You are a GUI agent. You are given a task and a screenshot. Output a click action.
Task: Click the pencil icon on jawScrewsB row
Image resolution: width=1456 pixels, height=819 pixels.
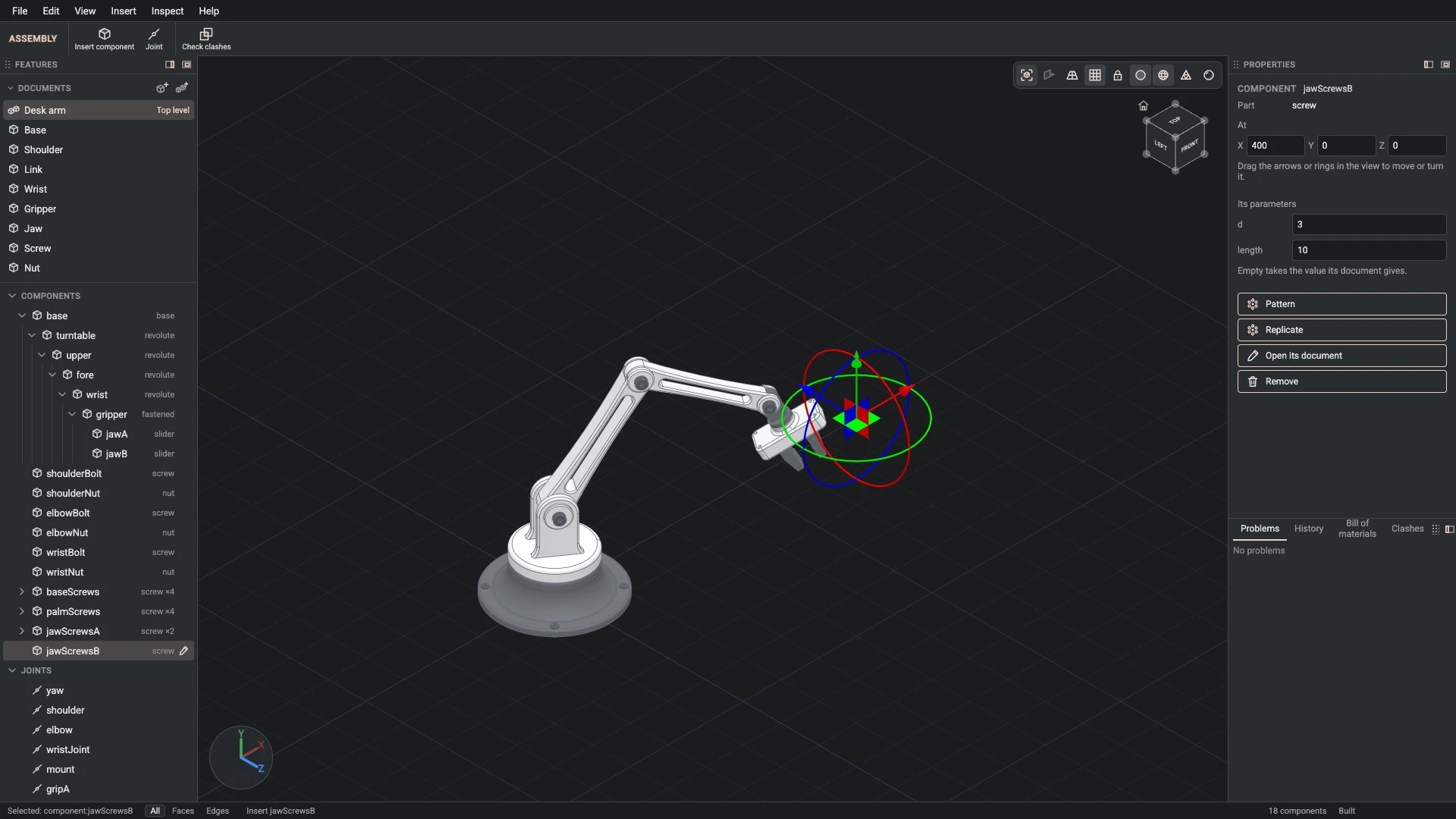184,651
